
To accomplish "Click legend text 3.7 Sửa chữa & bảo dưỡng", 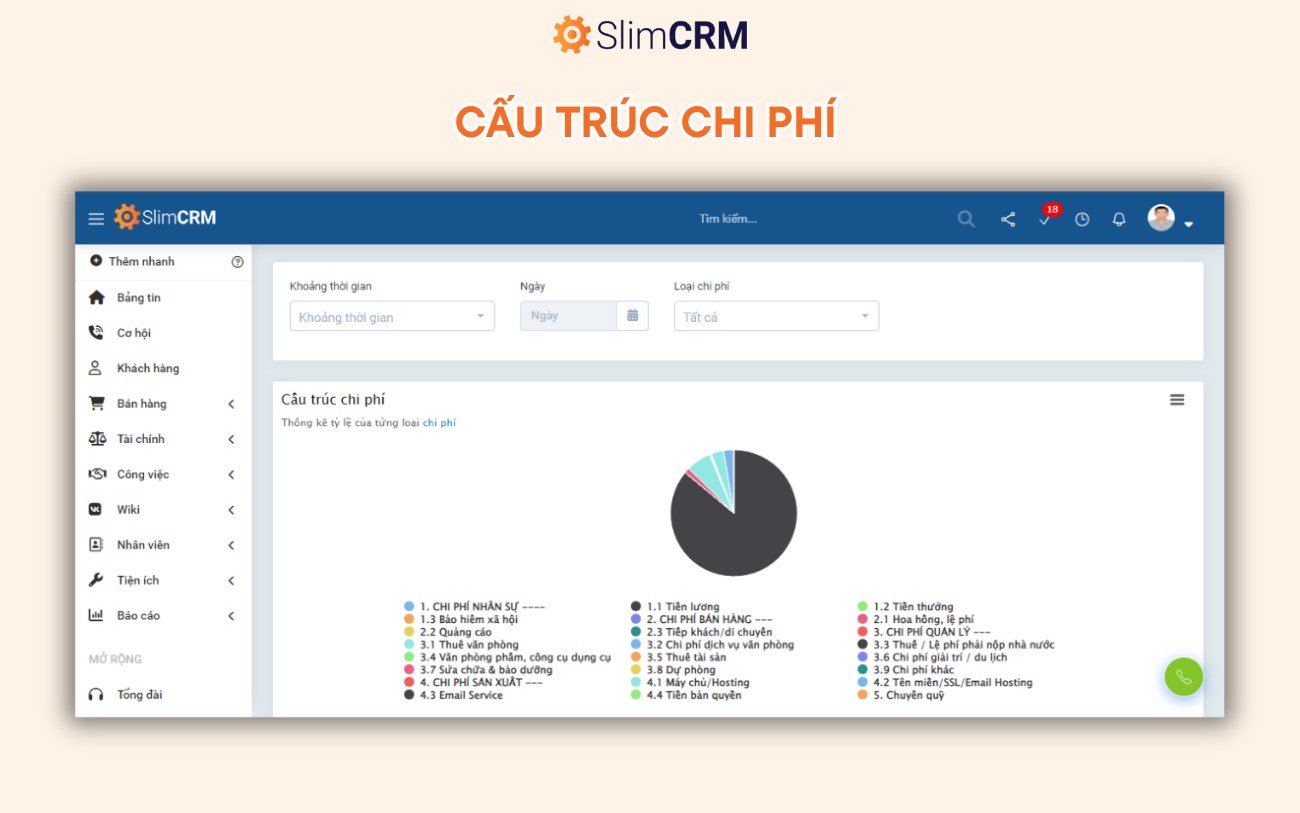I will click(486, 670).
